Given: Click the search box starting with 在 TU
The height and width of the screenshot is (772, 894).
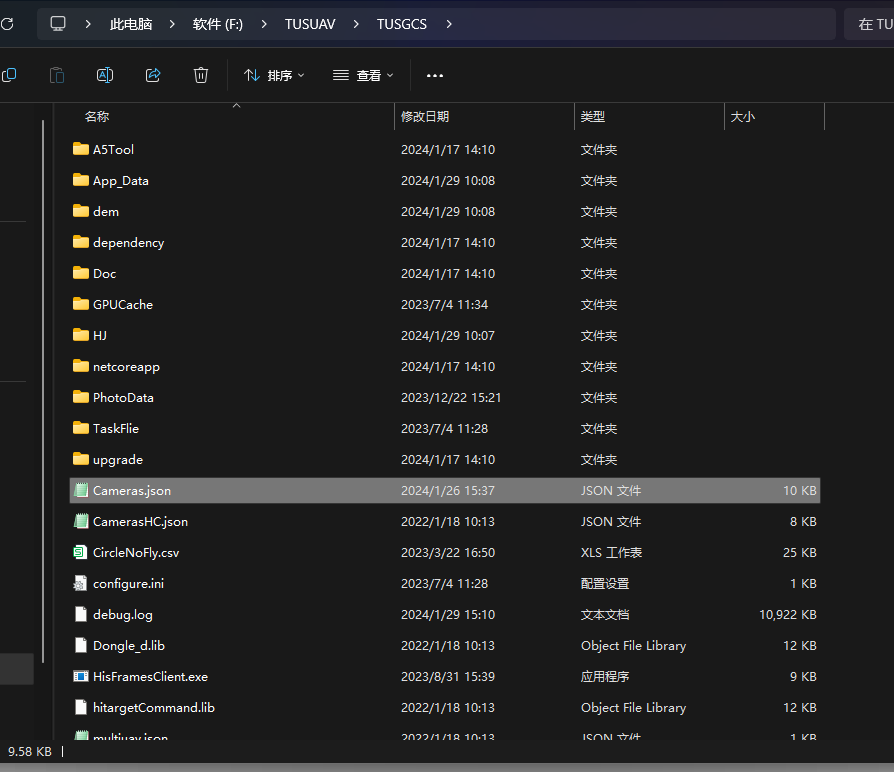Looking at the screenshot, I should click(x=869, y=24).
